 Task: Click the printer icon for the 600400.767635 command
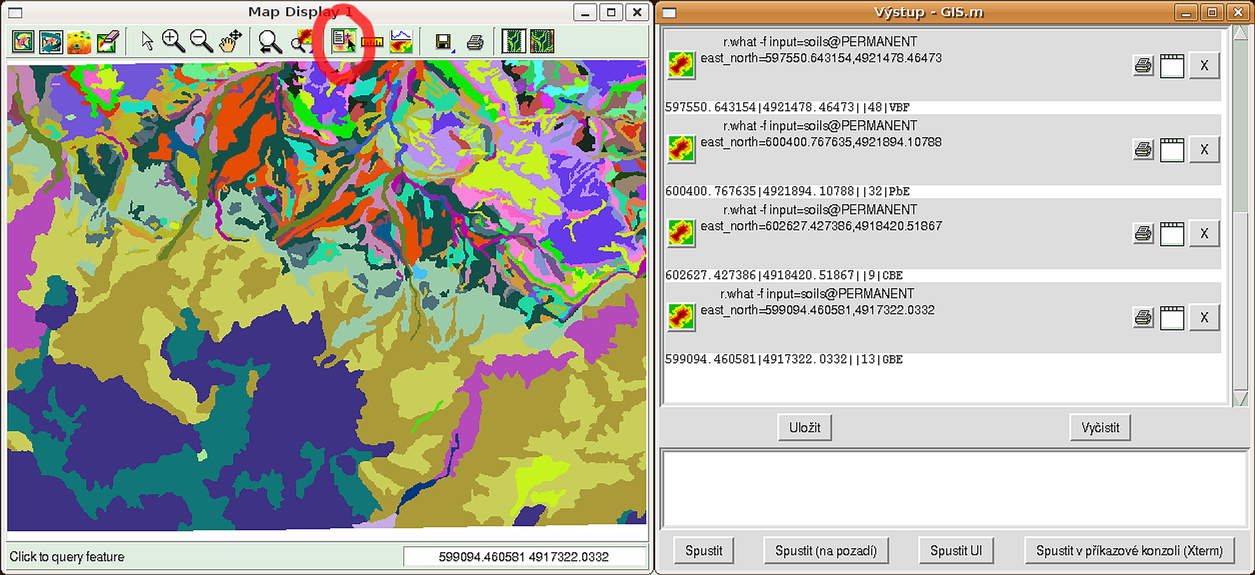click(x=1143, y=150)
